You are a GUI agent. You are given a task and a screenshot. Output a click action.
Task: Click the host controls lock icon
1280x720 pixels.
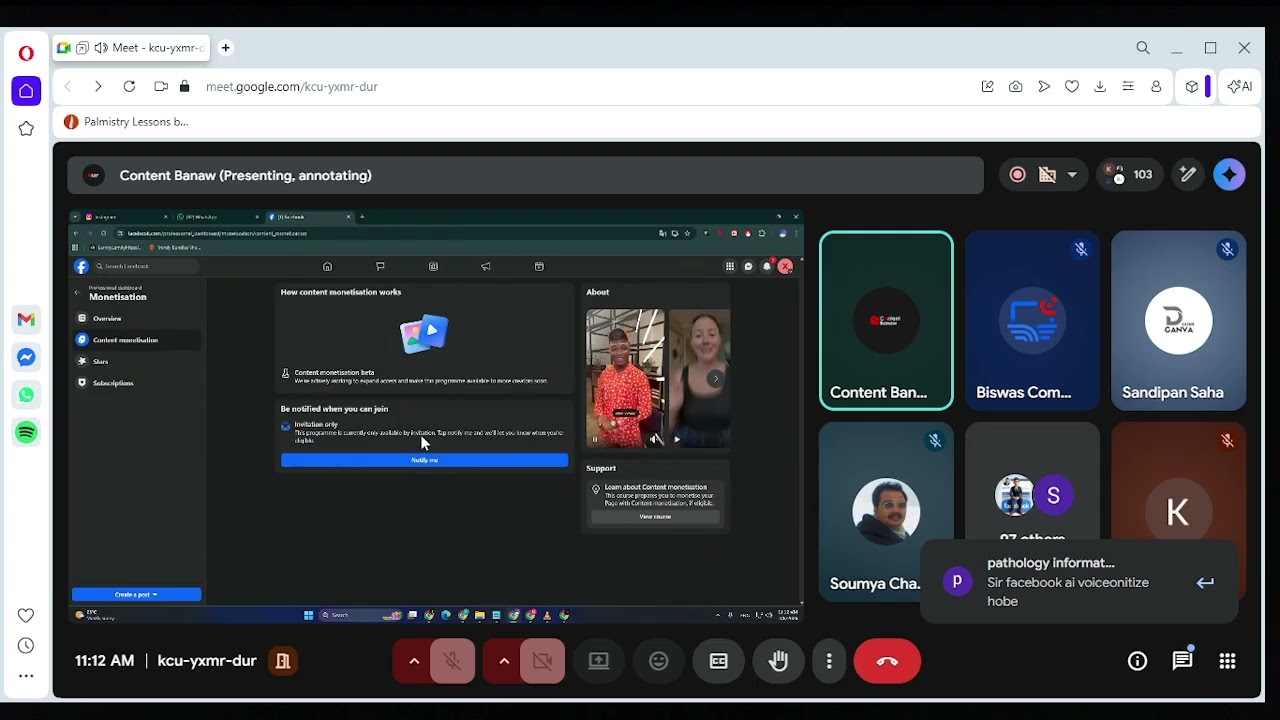coord(283,661)
